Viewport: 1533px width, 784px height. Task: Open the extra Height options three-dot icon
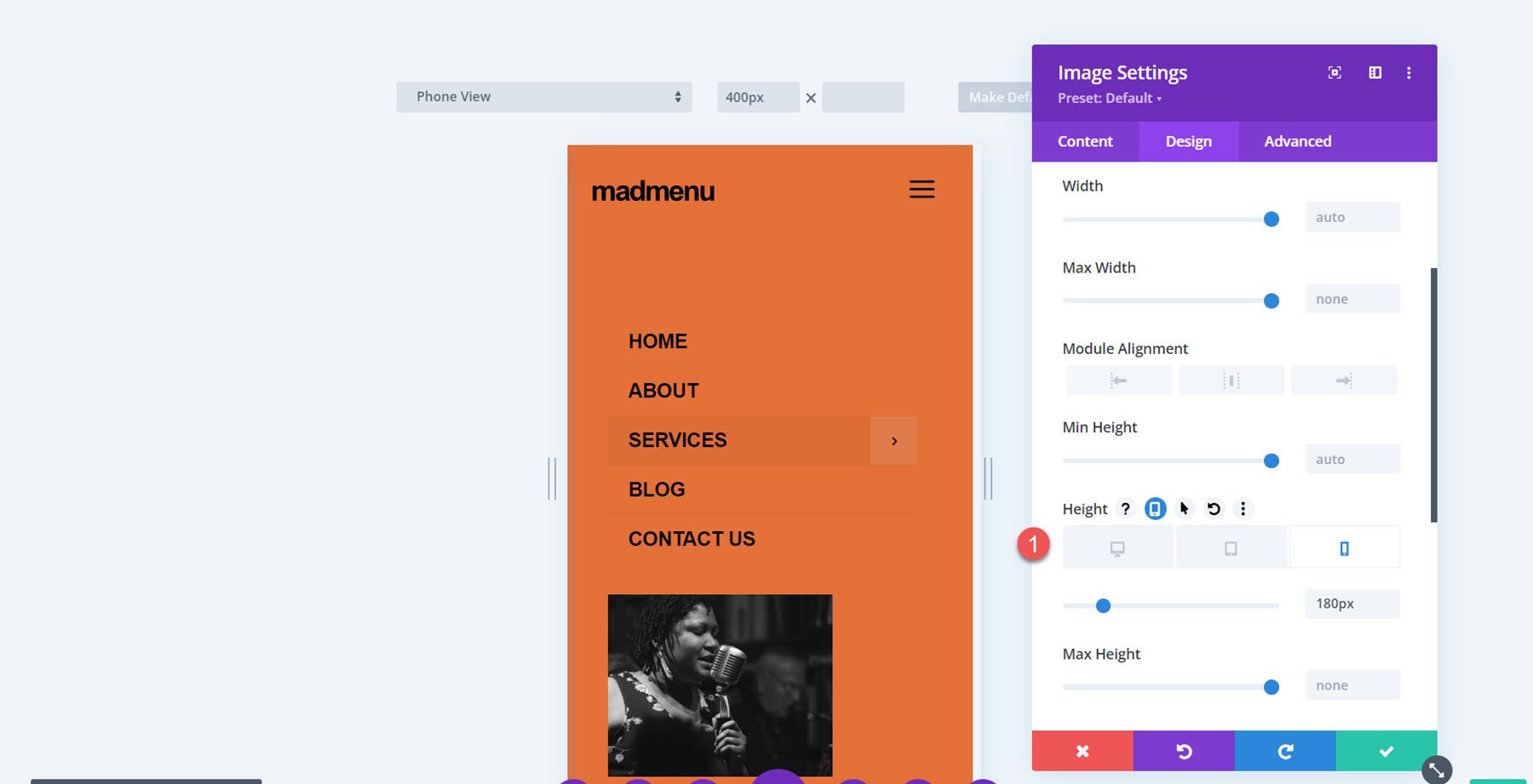(x=1243, y=508)
